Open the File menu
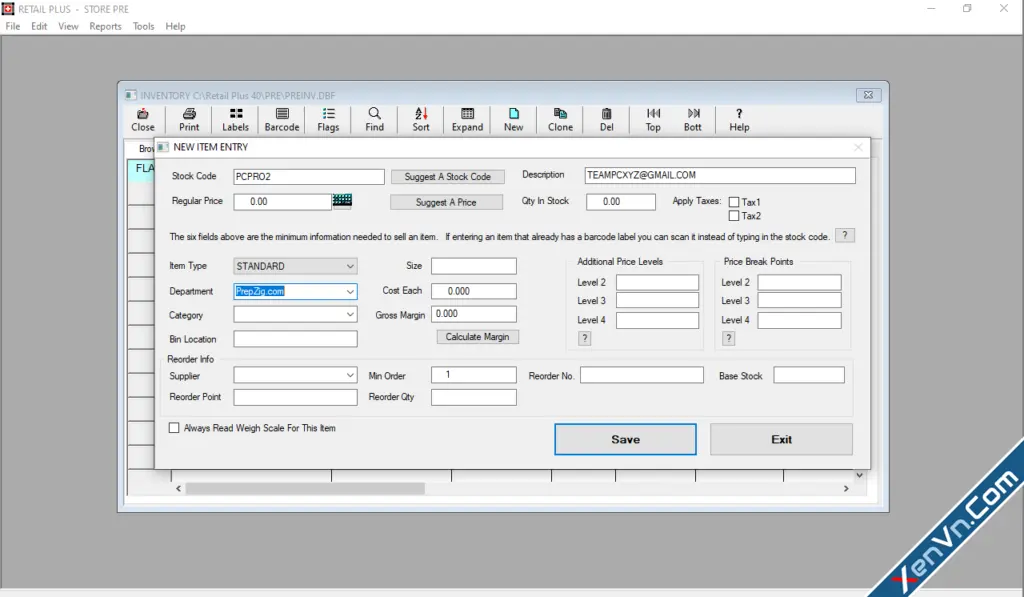1024x597 pixels. tap(13, 26)
